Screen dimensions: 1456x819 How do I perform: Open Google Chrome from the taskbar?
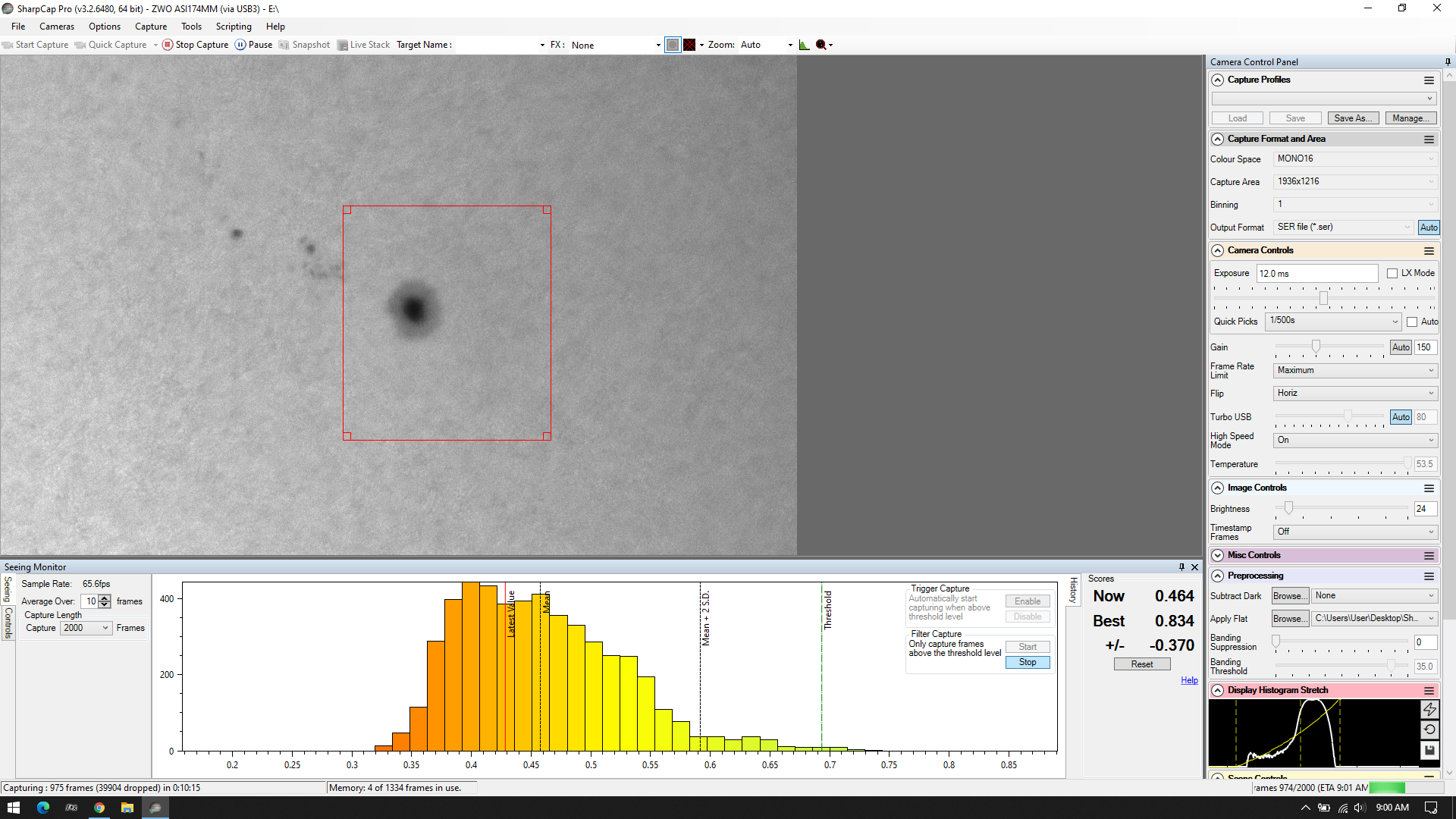[x=99, y=808]
